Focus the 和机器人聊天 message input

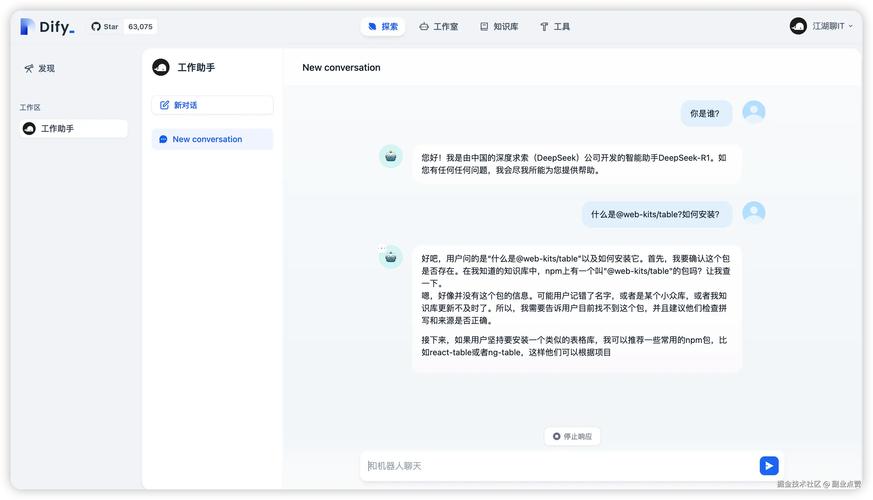coord(555,466)
